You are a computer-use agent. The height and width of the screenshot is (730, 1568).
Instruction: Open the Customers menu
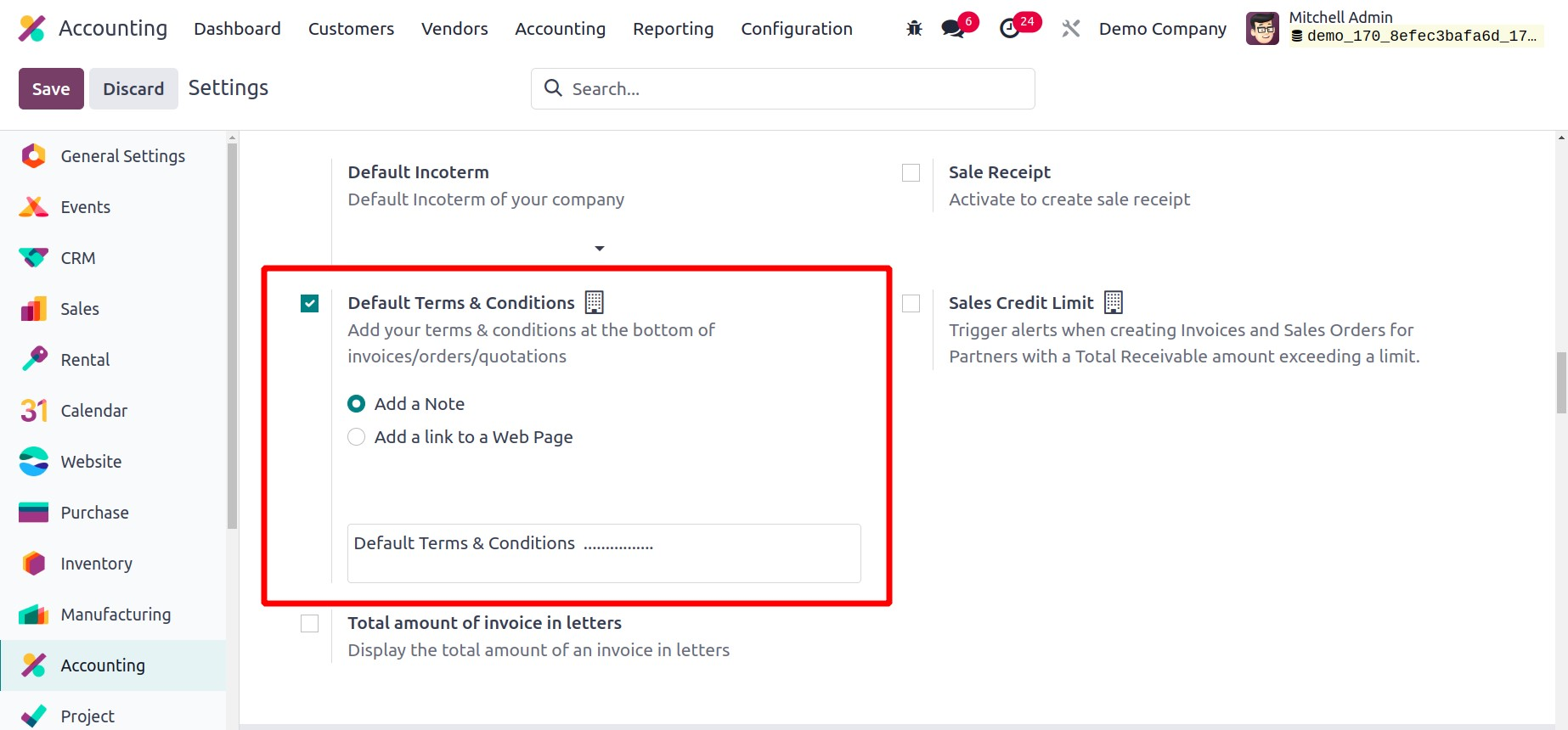351,29
